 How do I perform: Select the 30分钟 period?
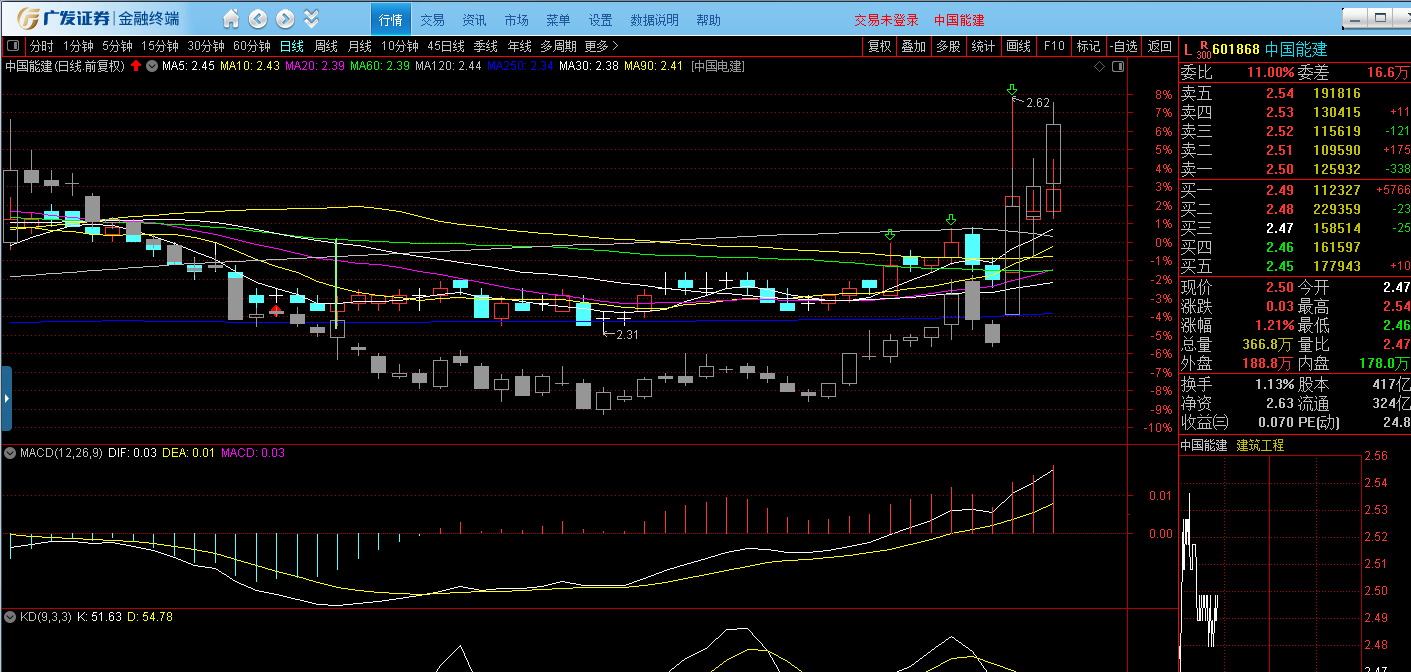click(206, 46)
